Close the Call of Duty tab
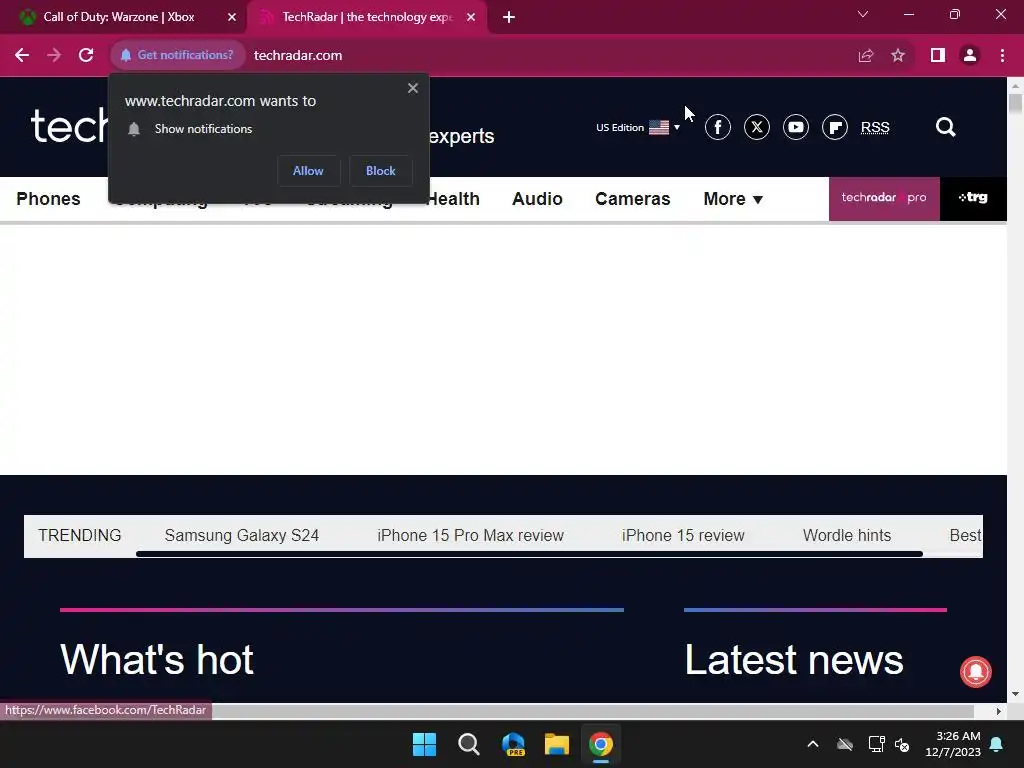This screenshot has width=1024, height=768. coord(232,17)
